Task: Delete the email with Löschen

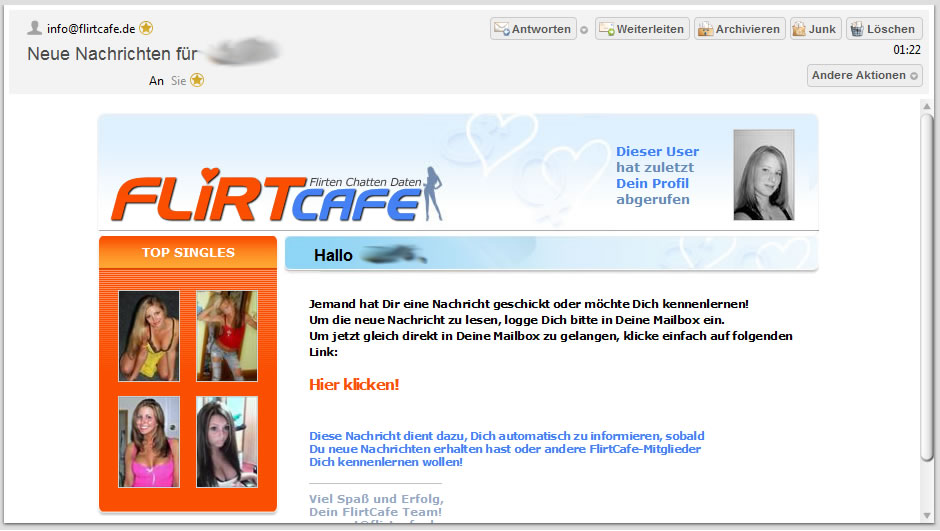Action: (x=884, y=29)
